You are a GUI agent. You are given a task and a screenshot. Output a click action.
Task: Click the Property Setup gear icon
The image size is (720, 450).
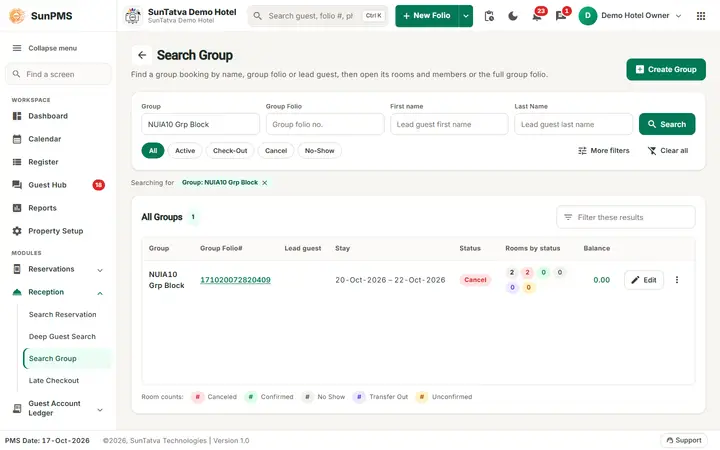[x=17, y=231]
